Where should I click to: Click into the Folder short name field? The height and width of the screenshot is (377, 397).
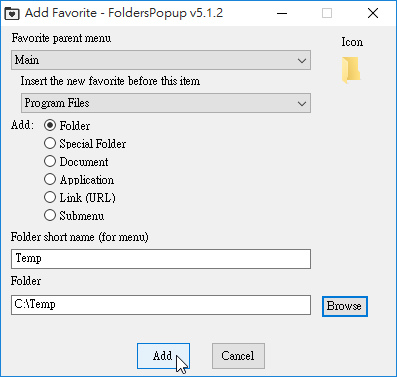tap(161, 259)
